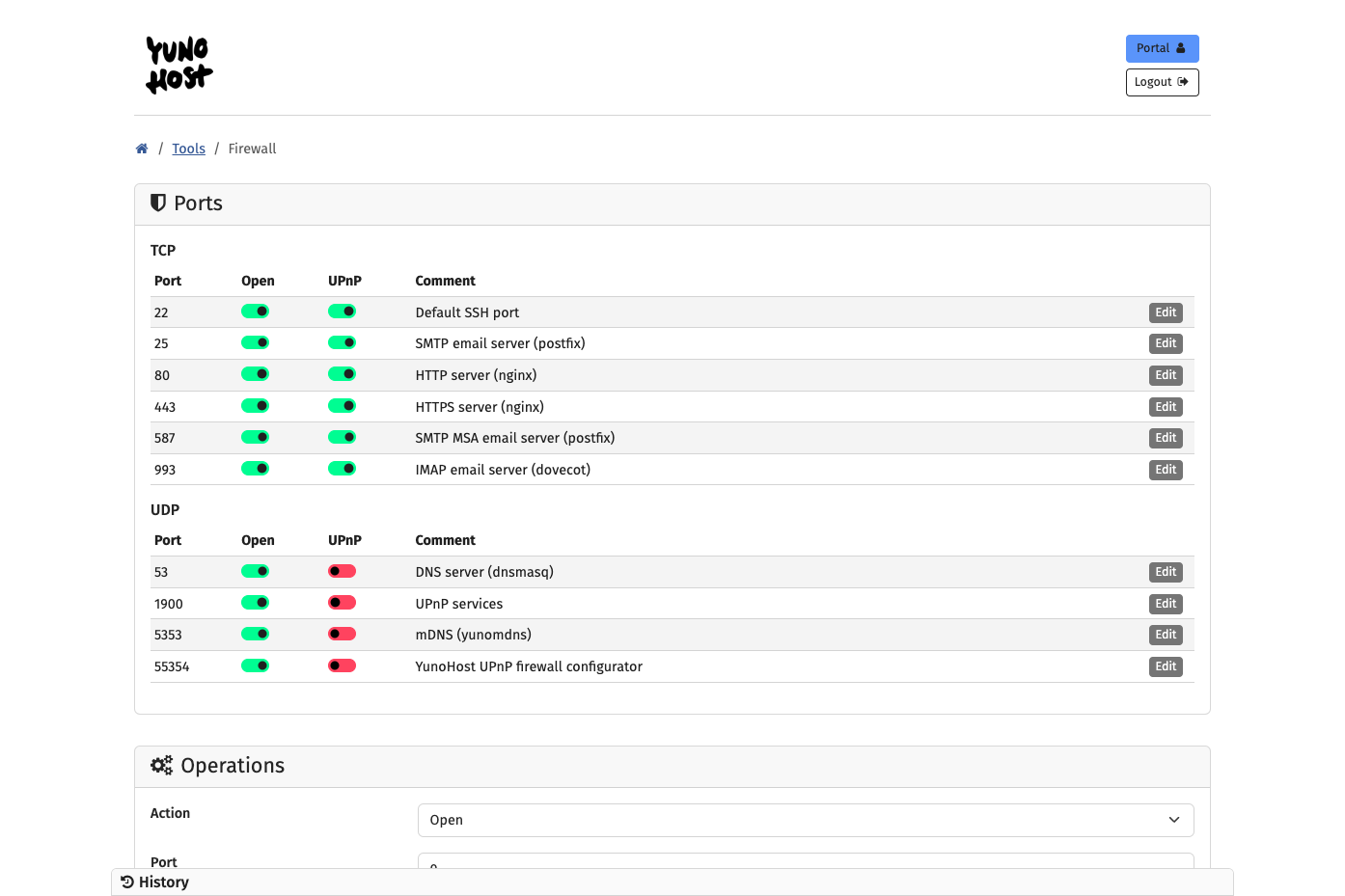Edit HTTP server (nginx) row

(x=1166, y=375)
